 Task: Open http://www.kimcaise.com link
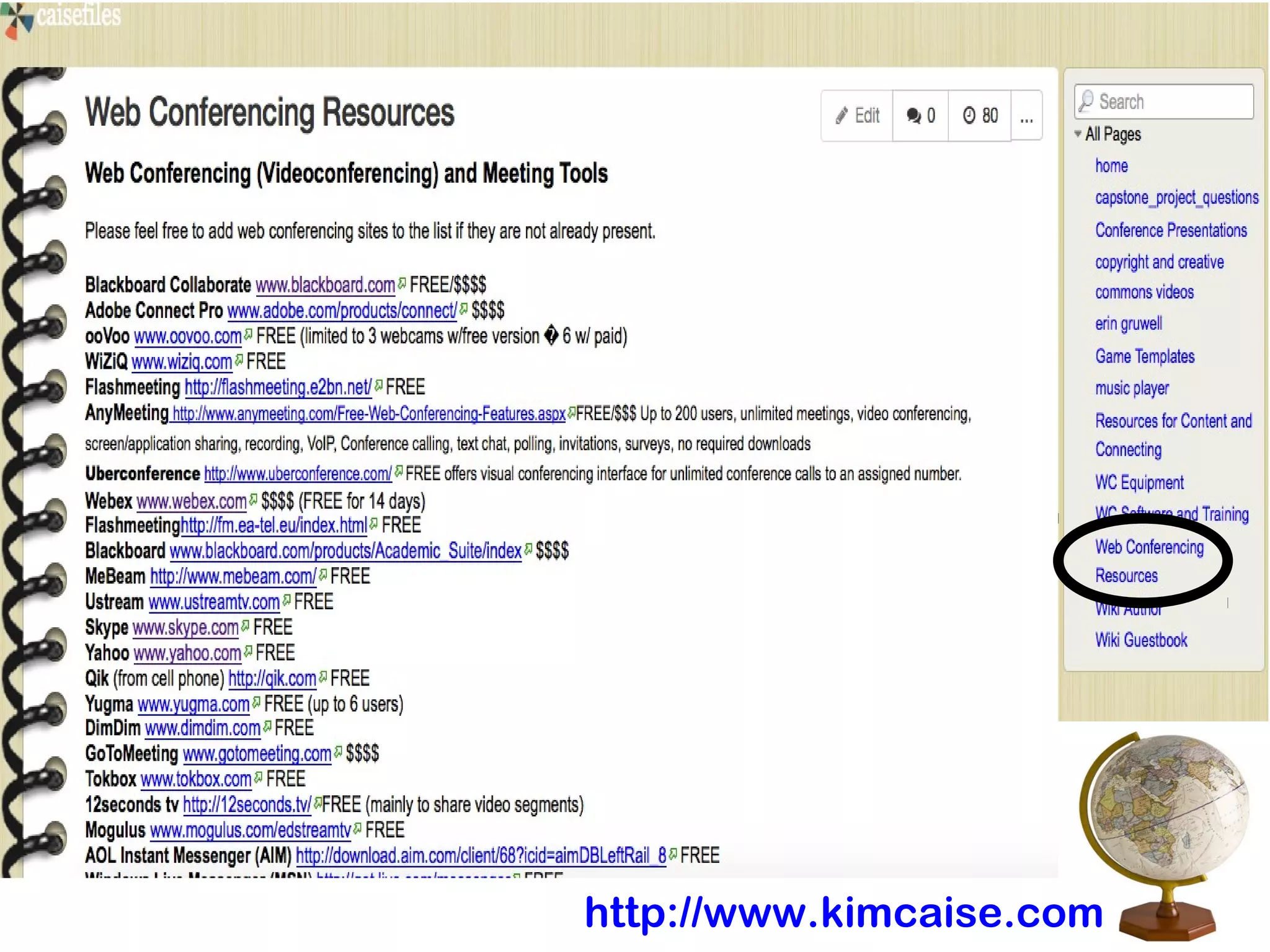[843, 913]
